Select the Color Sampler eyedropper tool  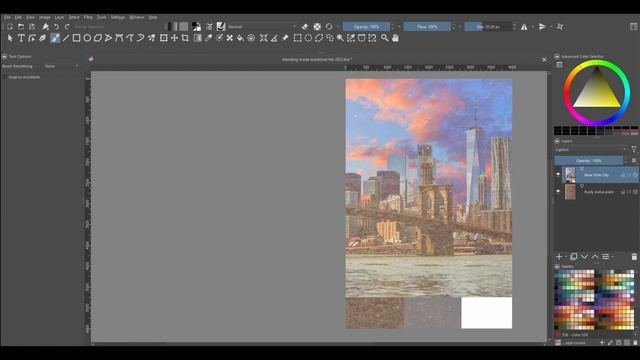[208, 38]
